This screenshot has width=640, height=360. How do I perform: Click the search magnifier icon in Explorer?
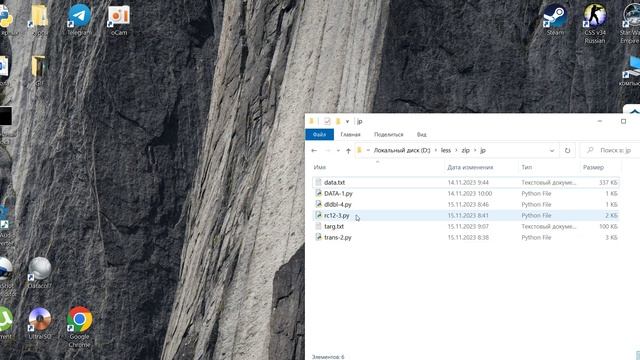590,151
